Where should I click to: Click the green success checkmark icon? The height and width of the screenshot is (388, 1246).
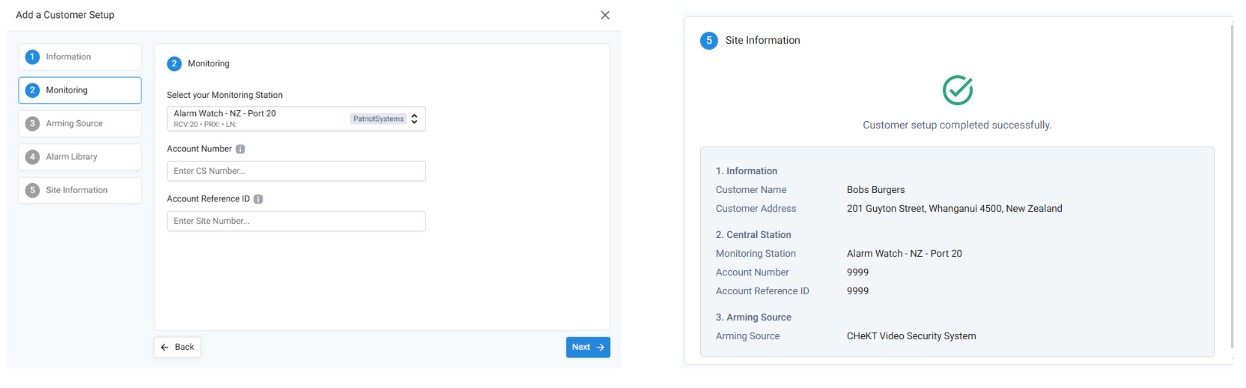957,90
